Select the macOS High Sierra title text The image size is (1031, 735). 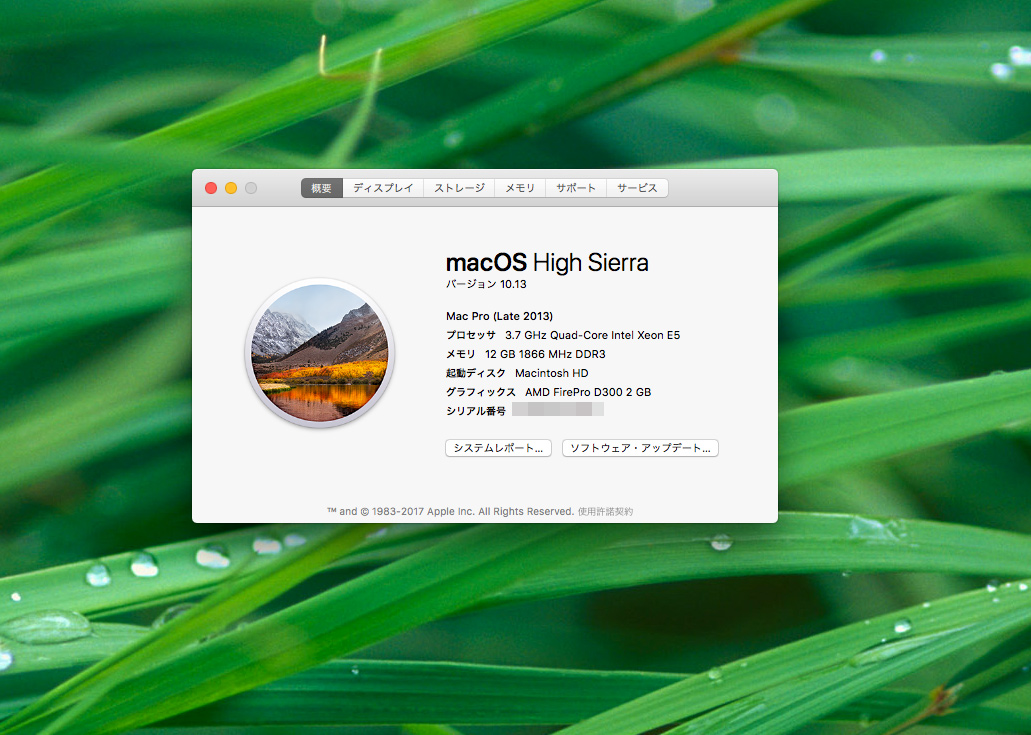(547, 263)
